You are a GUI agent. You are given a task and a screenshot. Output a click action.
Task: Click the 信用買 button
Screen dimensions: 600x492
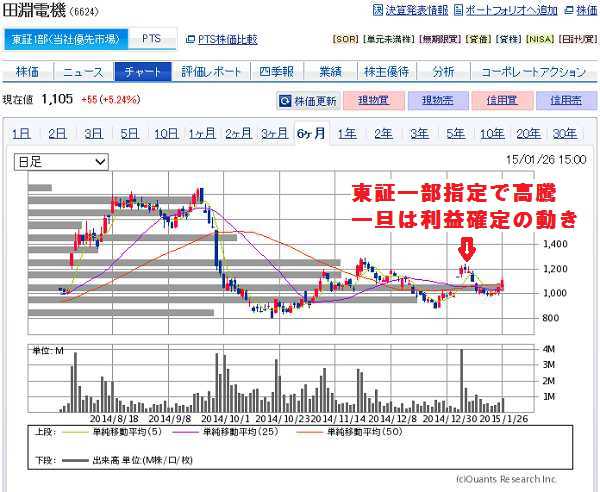tap(502, 101)
